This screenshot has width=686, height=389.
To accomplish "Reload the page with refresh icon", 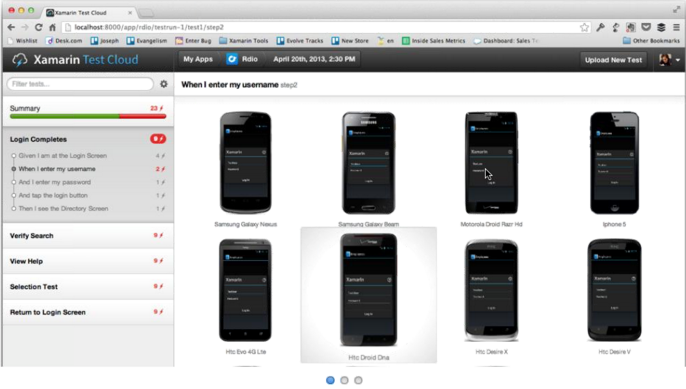I will [38, 27].
